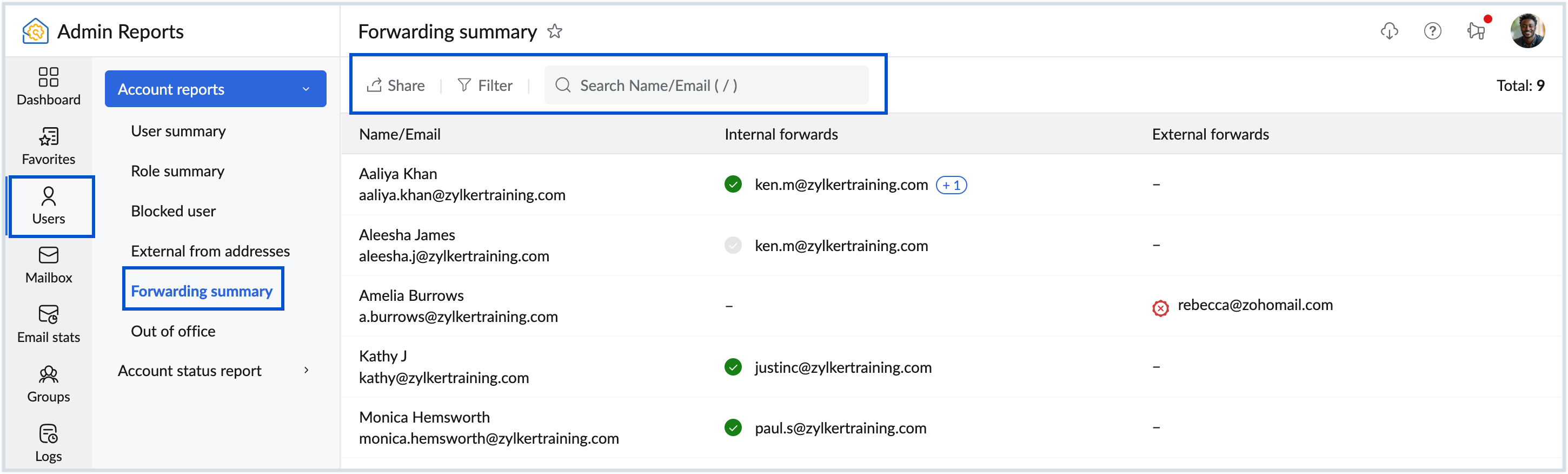
Task: Click the Total: 9 count
Action: (1520, 85)
